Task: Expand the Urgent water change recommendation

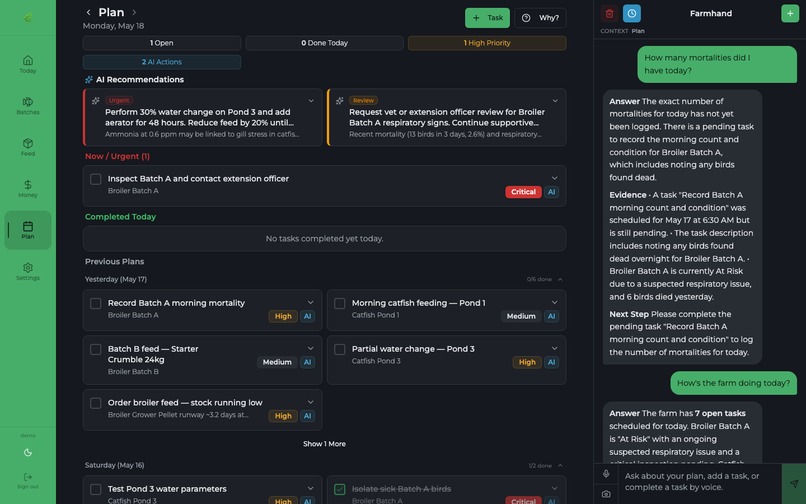Action: [311, 101]
